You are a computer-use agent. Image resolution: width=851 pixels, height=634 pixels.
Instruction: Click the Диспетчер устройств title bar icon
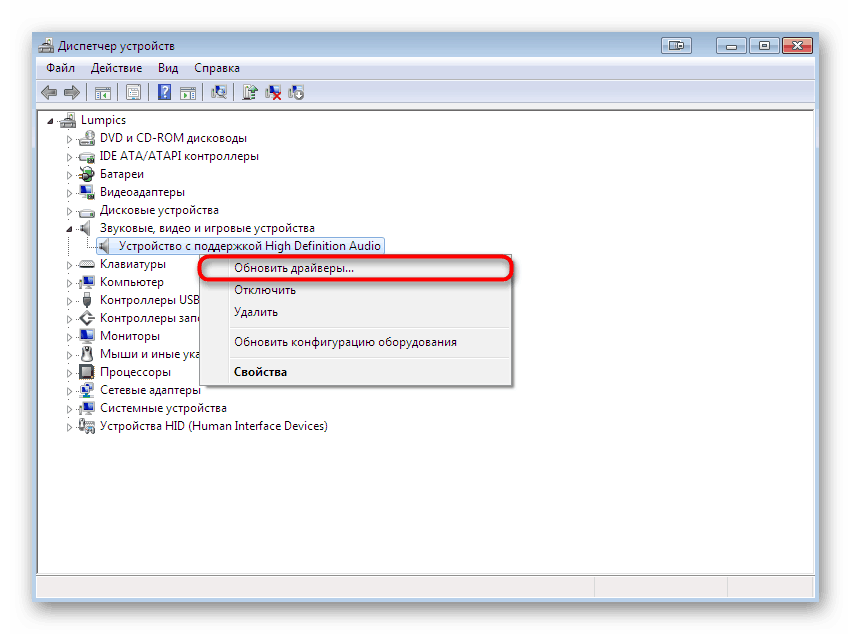point(46,46)
